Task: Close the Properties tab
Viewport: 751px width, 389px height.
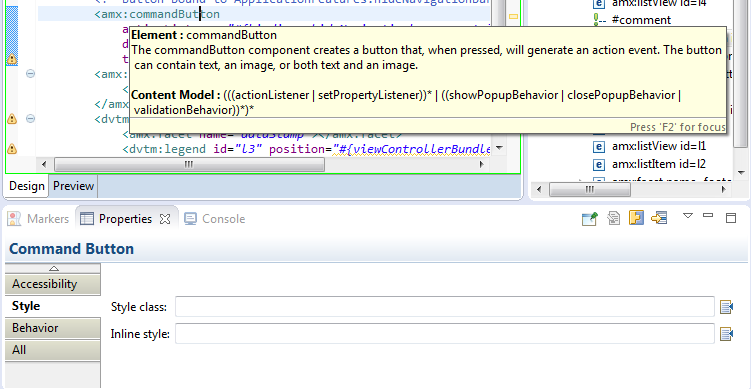Action: pyautogui.click(x=165, y=219)
